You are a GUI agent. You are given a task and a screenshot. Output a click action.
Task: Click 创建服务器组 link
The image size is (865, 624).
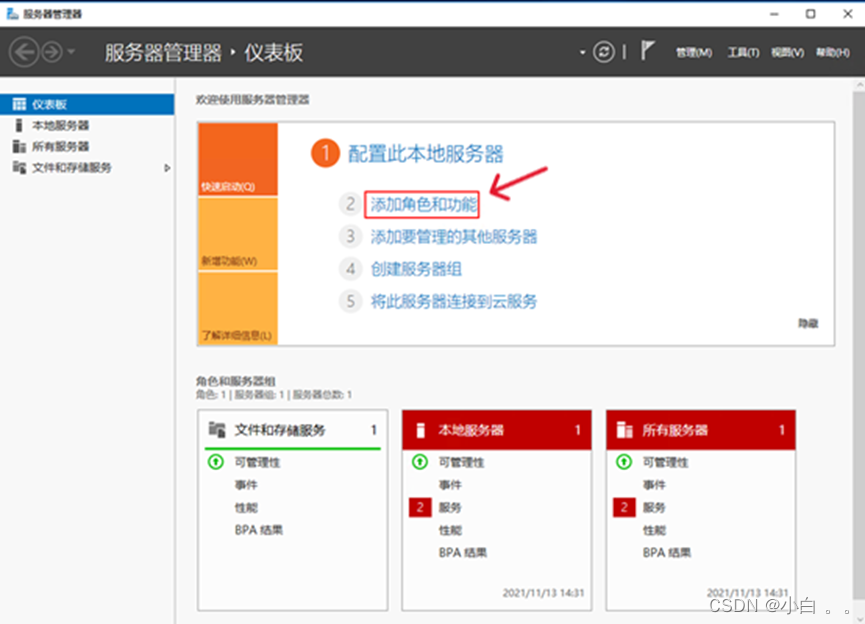point(416,269)
